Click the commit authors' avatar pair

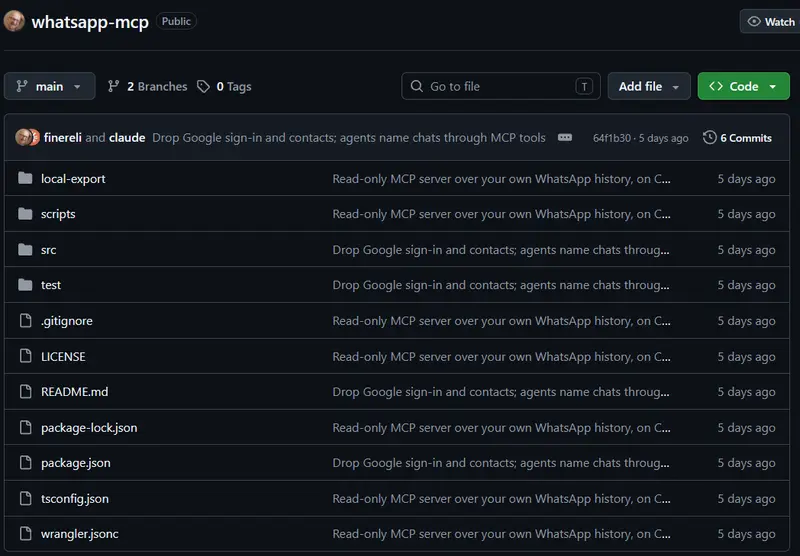tap(27, 137)
